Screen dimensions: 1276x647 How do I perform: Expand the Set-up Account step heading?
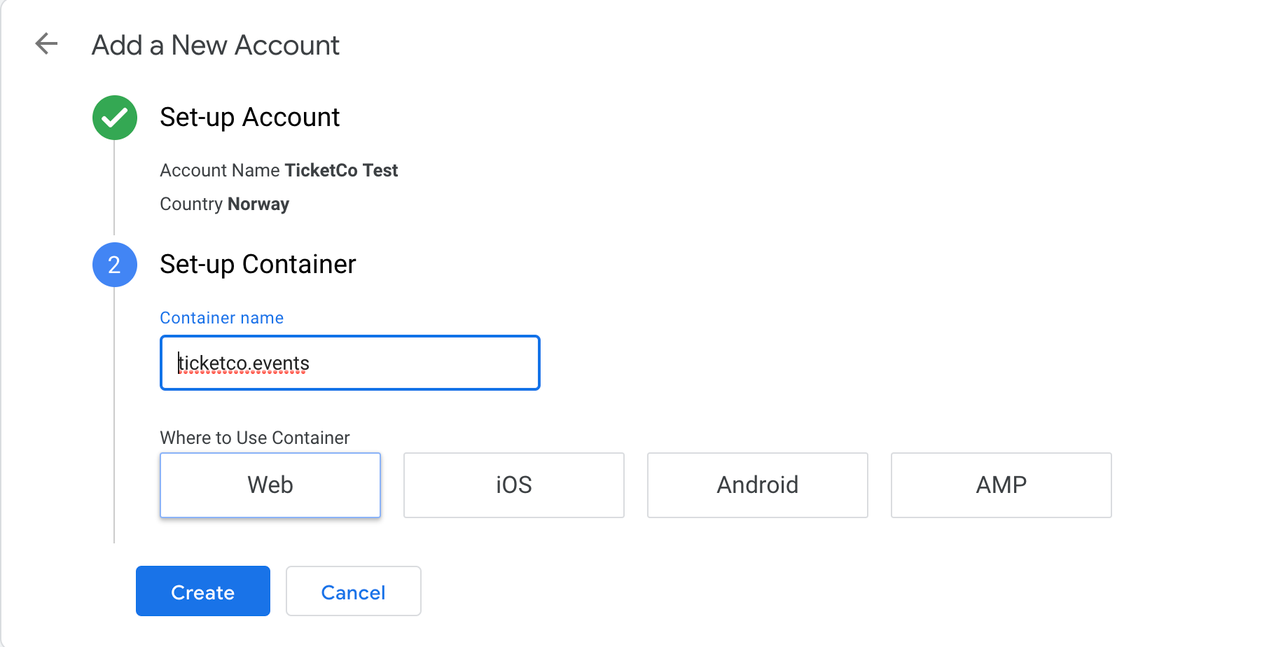click(x=250, y=117)
